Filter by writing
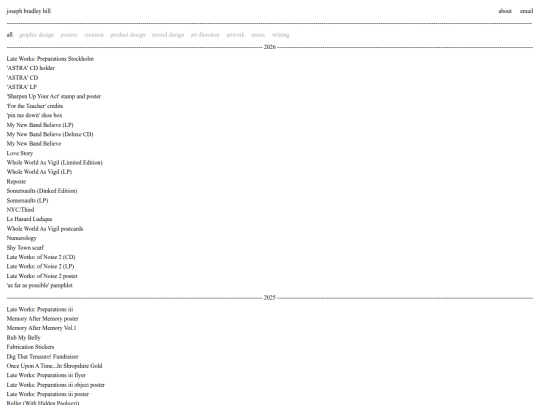Viewport: 540px width, 405px height. (280, 35)
